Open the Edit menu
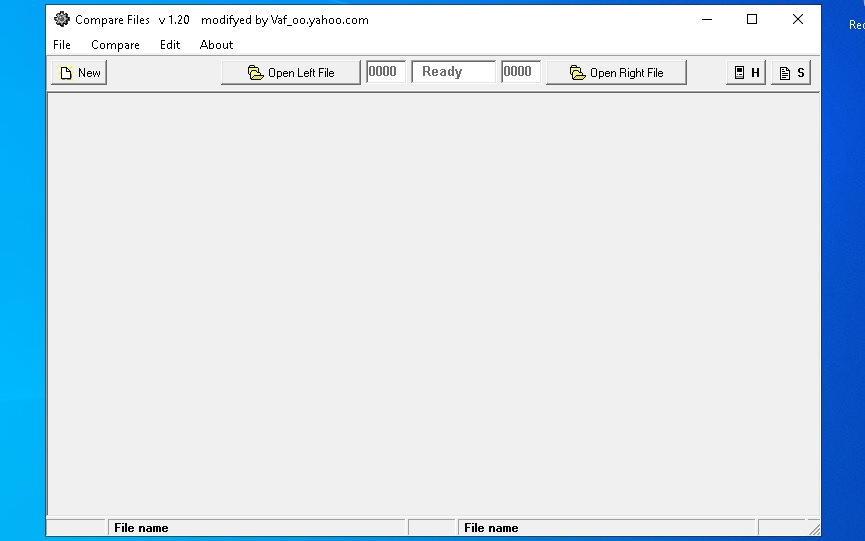865x541 pixels. tap(170, 45)
